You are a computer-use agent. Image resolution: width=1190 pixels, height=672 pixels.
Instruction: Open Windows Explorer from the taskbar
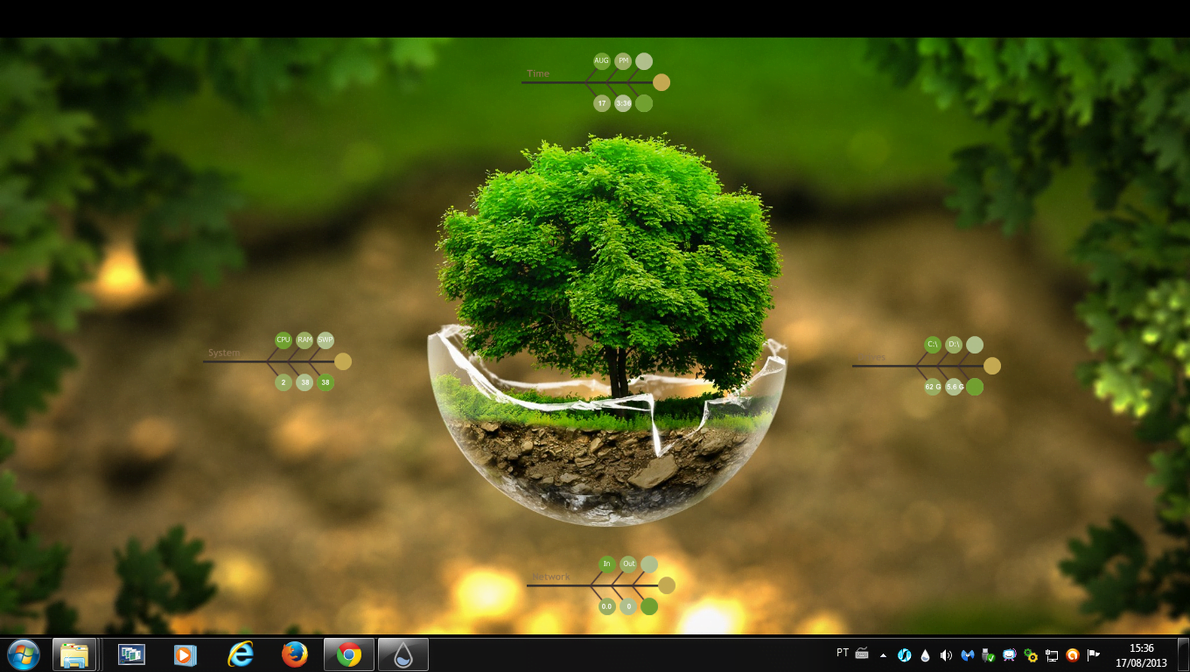(x=75, y=655)
